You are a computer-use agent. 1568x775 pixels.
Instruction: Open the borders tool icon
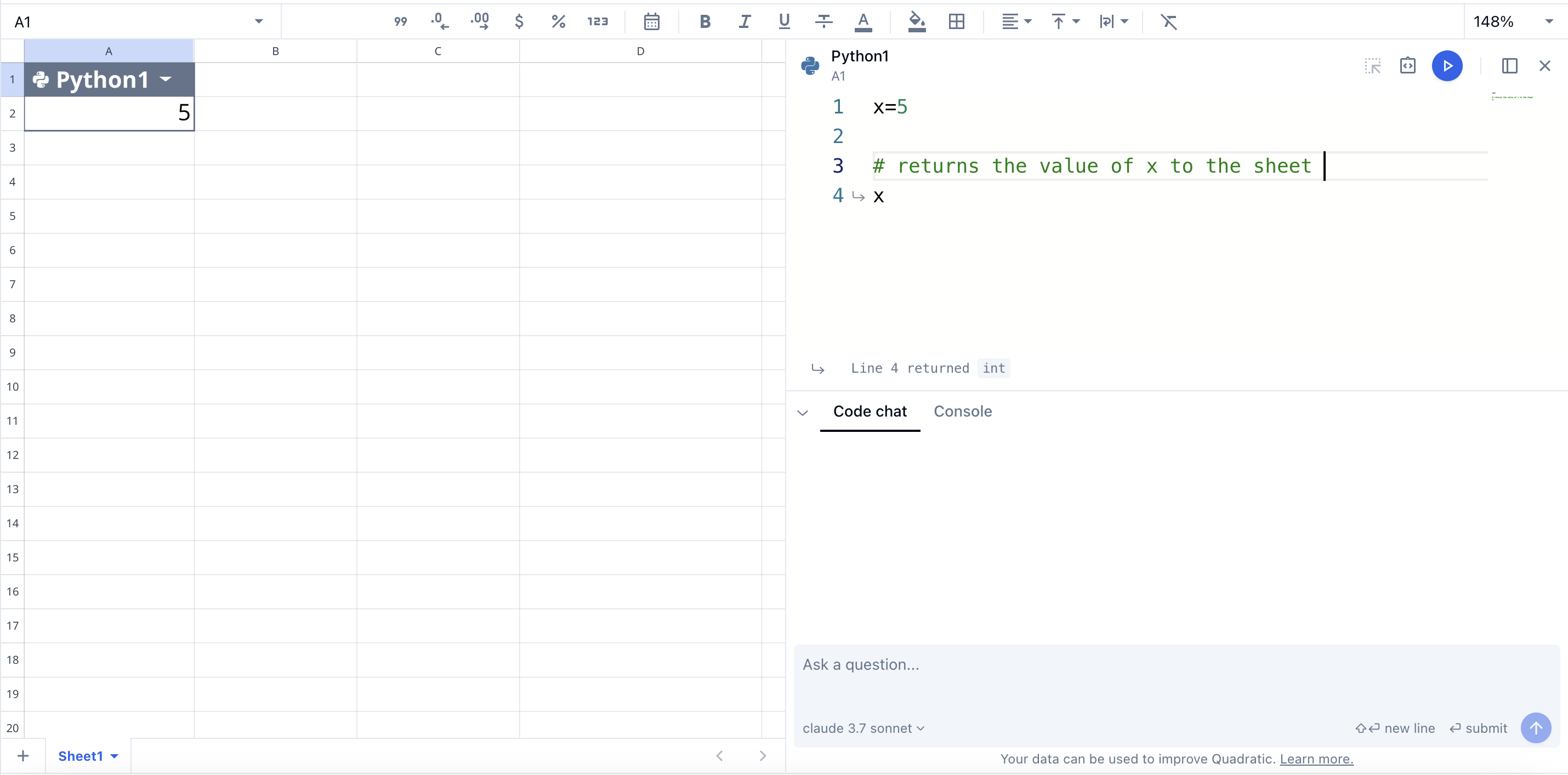click(956, 22)
